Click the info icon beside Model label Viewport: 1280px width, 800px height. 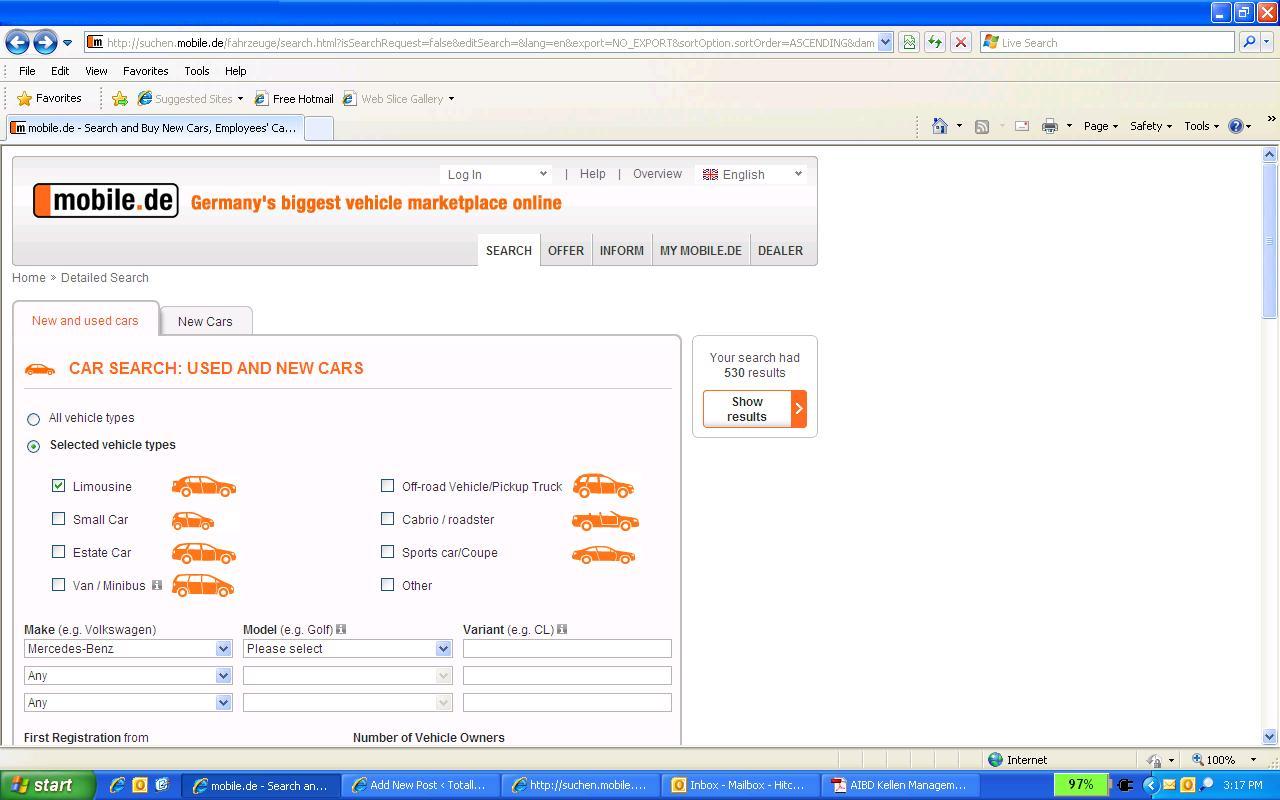click(341, 629)
